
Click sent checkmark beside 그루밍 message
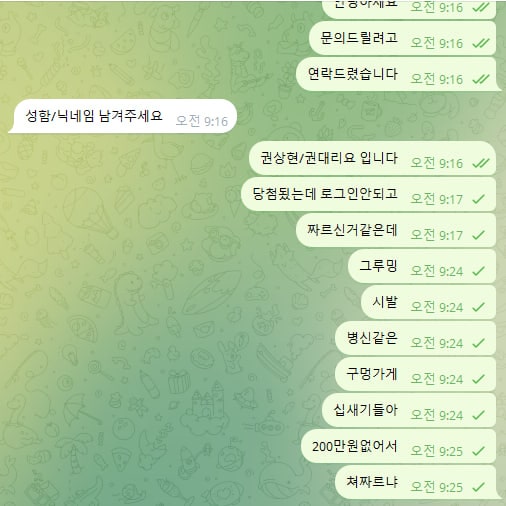point(479,271)
